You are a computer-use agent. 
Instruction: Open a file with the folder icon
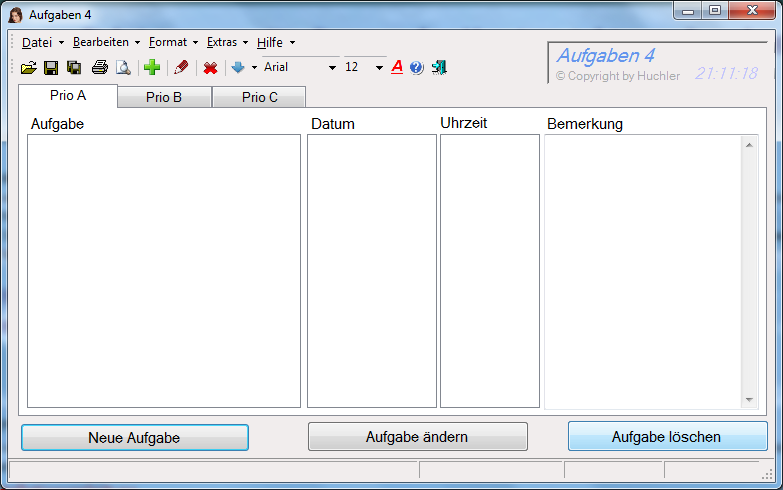[28, 67]
